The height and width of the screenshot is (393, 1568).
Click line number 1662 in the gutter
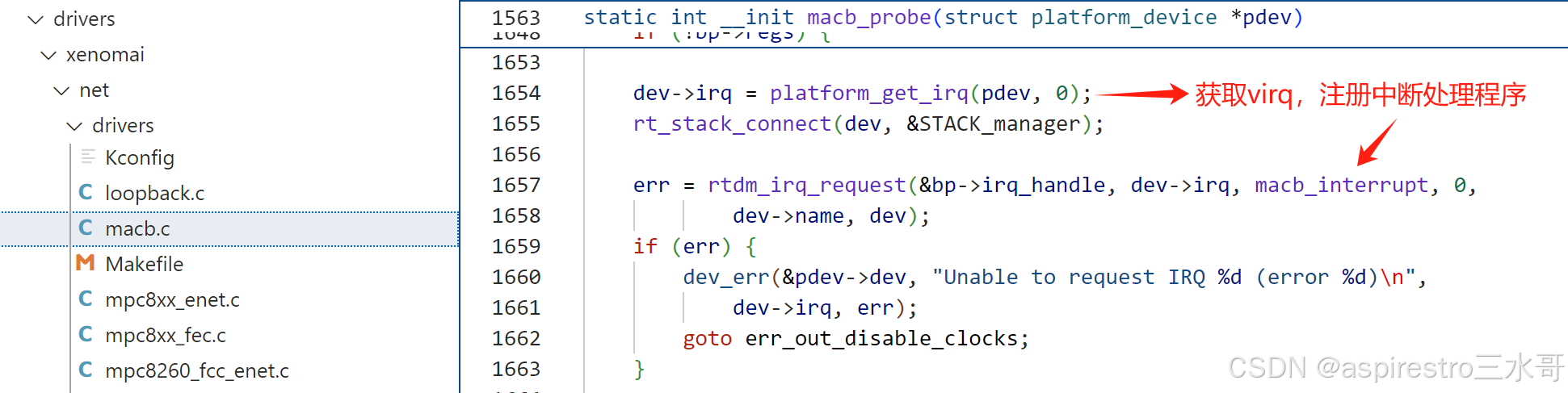516,339
